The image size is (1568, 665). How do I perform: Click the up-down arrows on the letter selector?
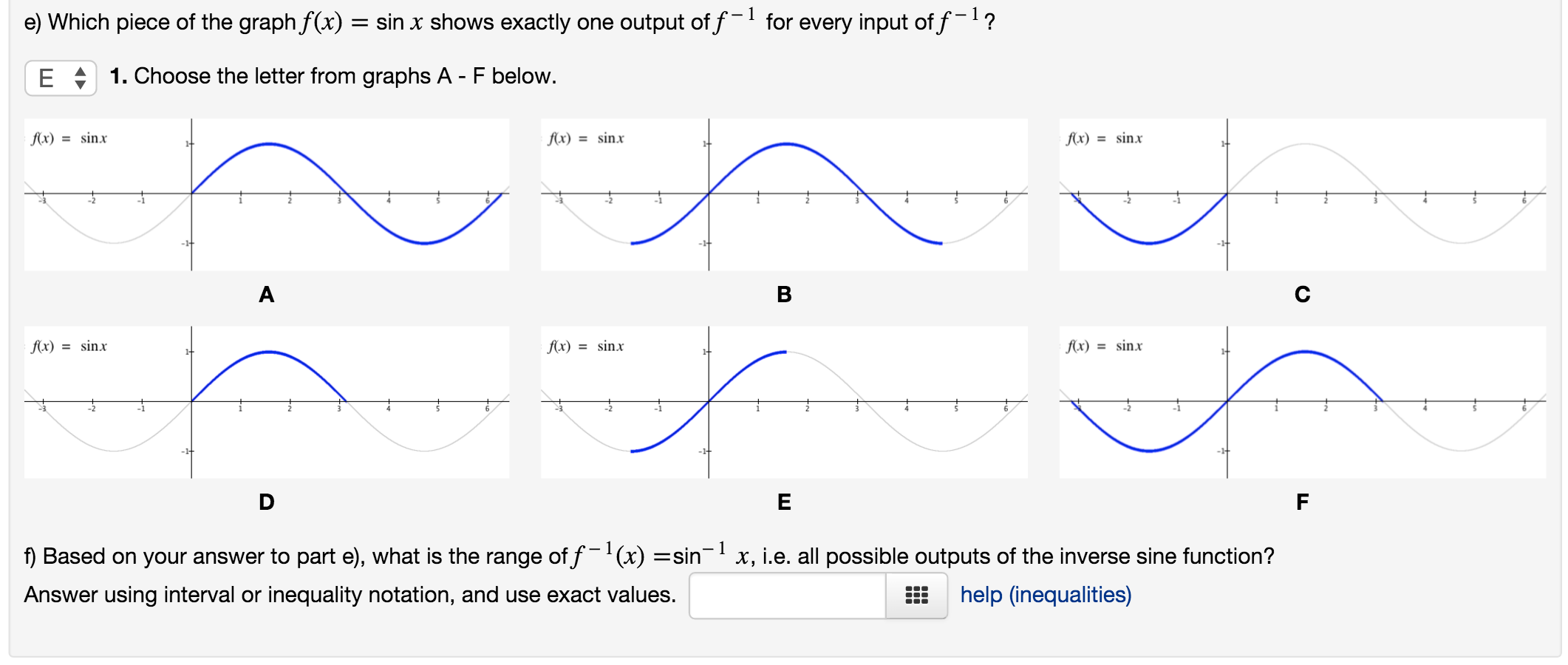(x=81, y=77)
